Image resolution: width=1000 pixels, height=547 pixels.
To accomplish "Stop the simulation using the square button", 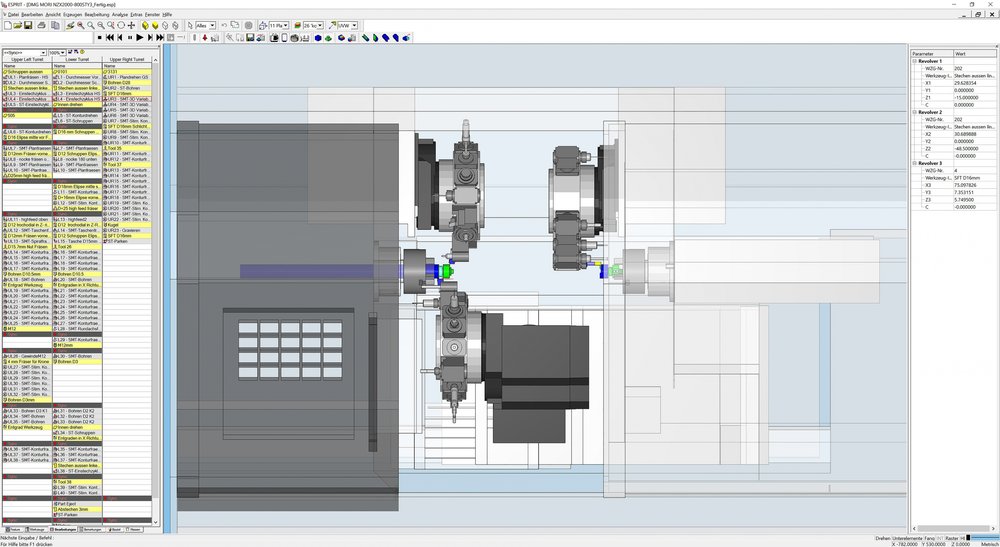I will (99, 38).
